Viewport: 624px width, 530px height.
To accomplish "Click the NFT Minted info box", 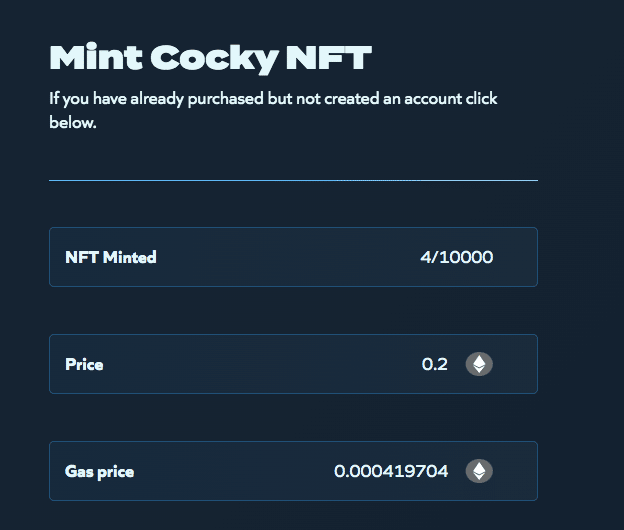I will [x=293, y=257].
